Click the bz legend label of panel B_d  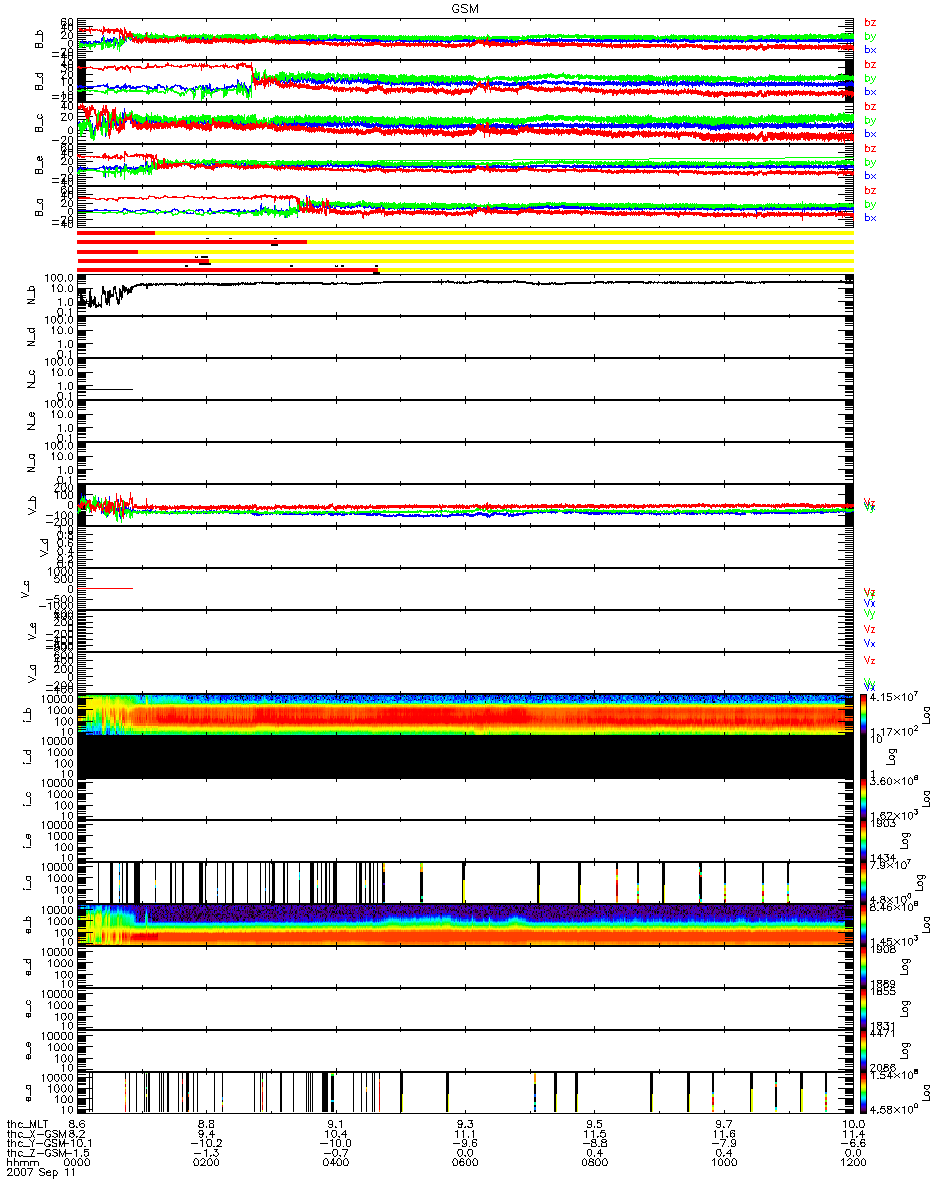coord(869,64)
